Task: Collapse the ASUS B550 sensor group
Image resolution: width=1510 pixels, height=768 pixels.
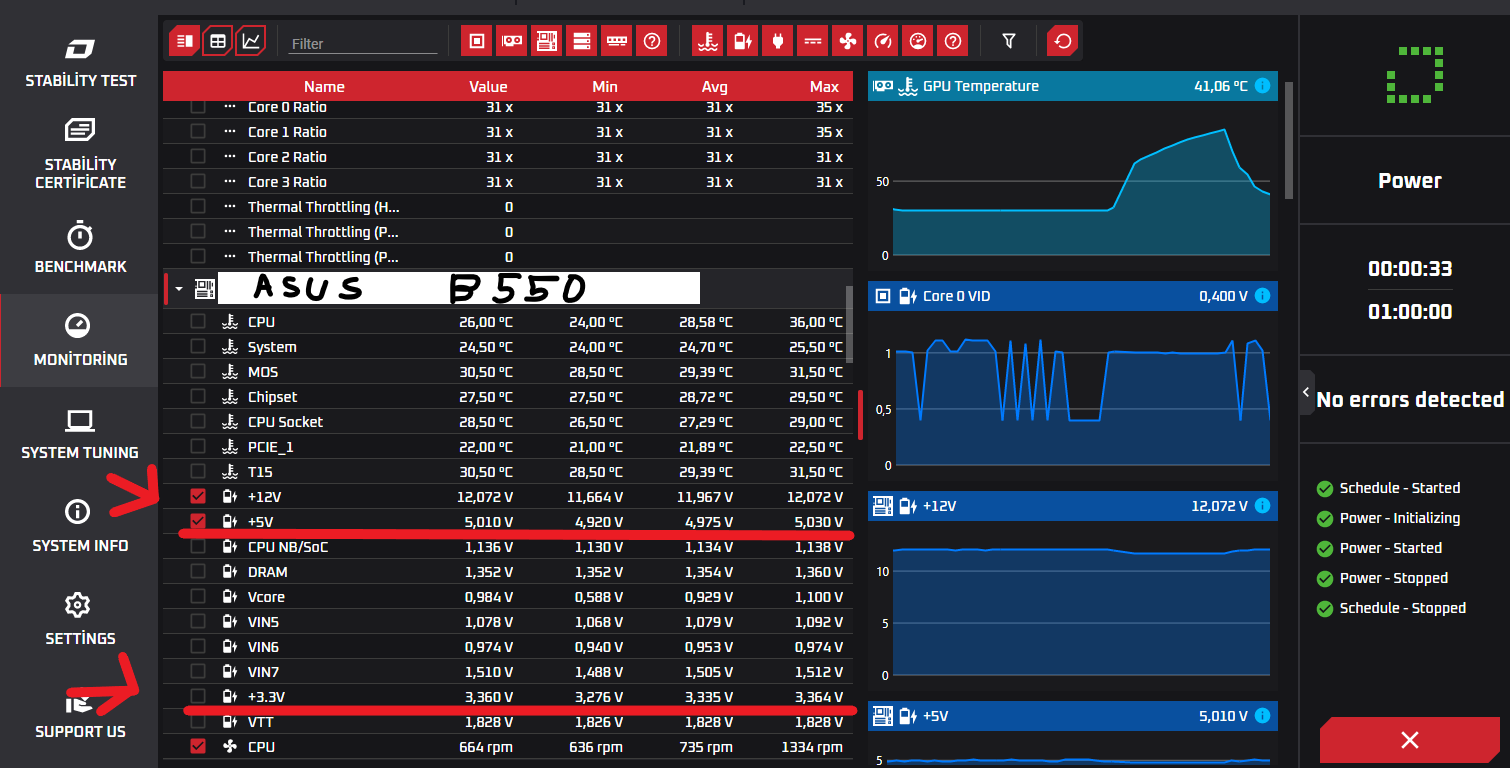Action: (179, 290)
